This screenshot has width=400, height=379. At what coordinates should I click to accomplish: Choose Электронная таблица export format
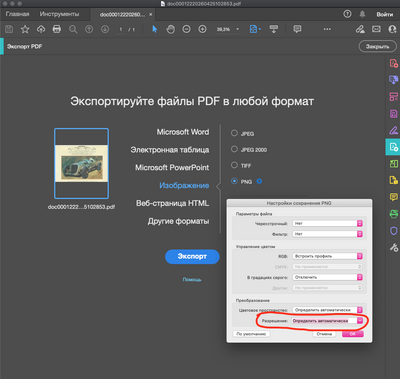point(170,150)
